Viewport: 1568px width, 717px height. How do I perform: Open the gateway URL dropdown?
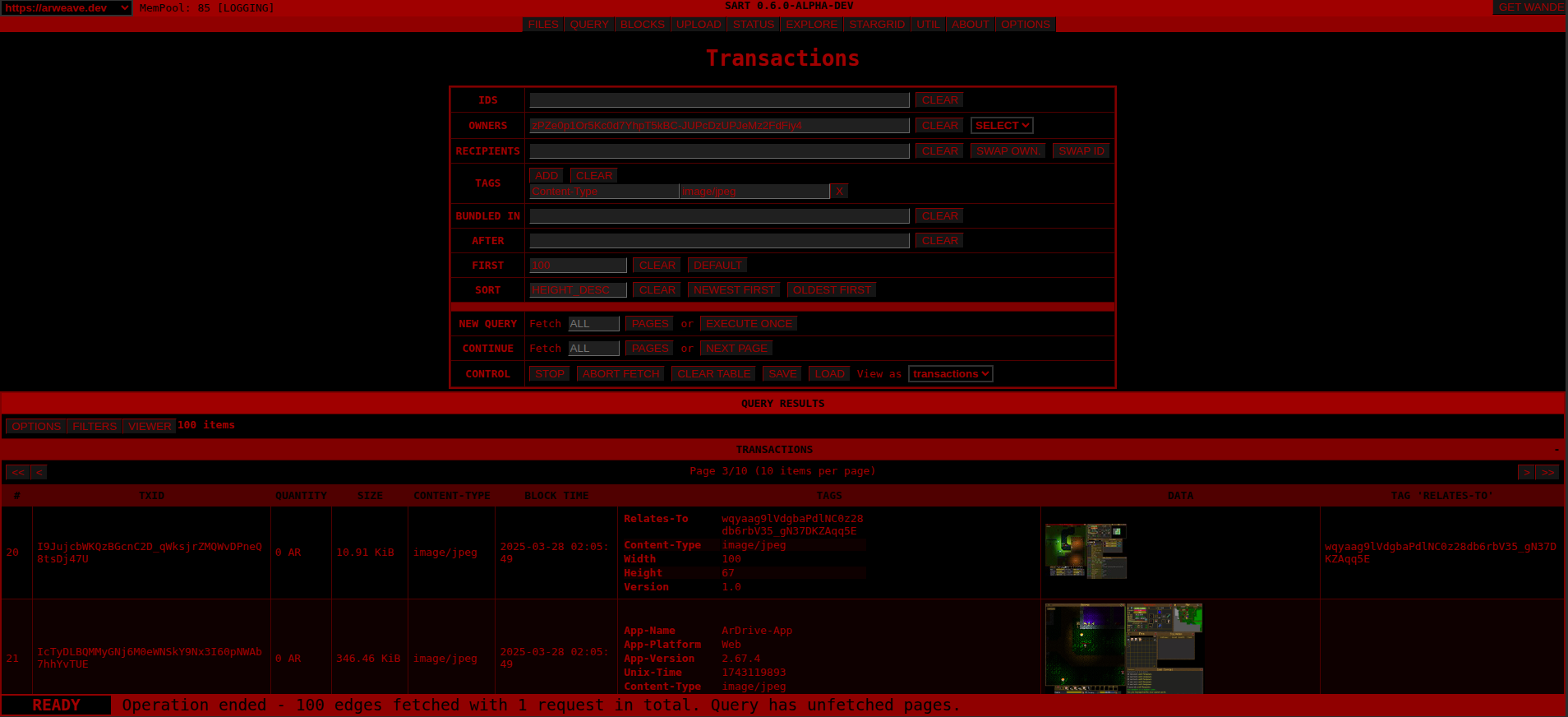(x=67, y=7)
